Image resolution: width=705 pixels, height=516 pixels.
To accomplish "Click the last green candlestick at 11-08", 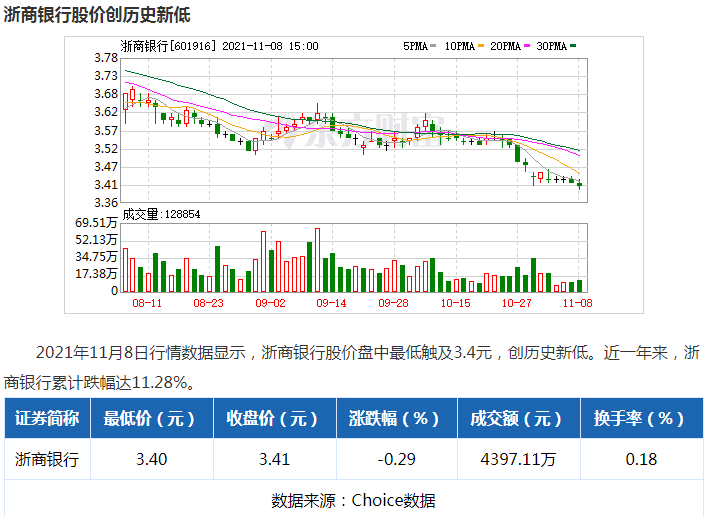I will click(580, 184).
